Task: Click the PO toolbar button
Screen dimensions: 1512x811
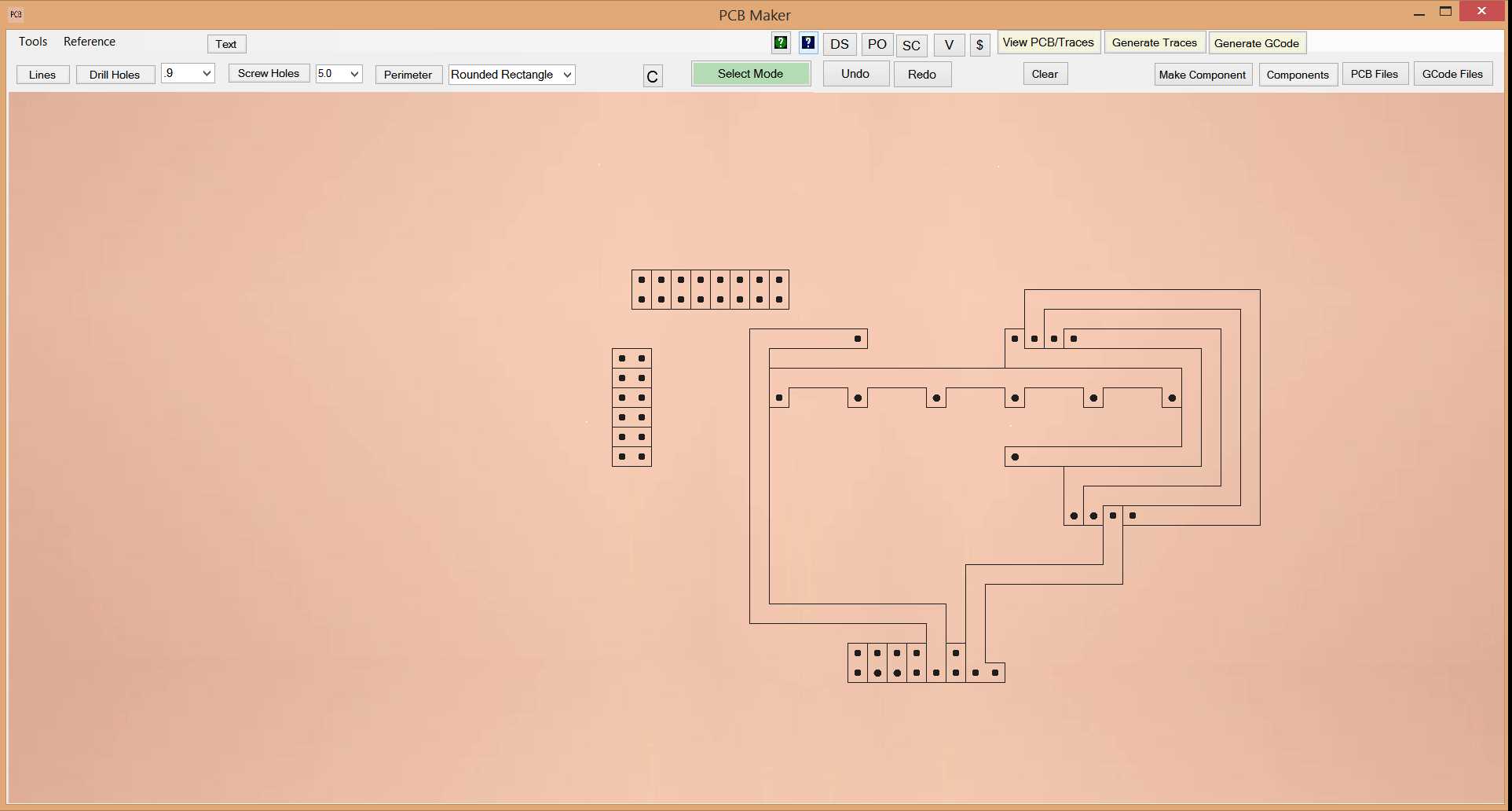Action: coord(877,45)
